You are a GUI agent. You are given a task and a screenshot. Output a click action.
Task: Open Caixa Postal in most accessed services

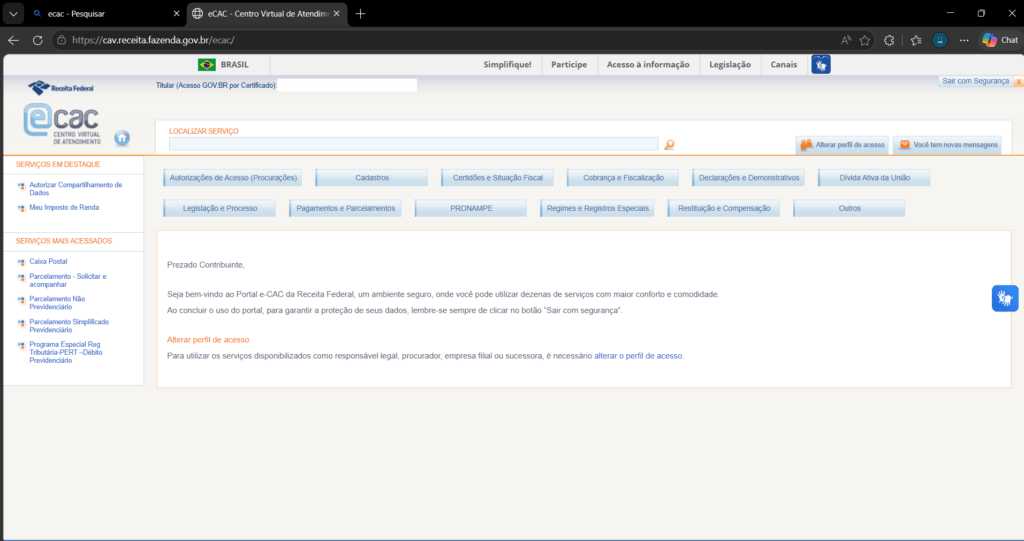[x=48, y=261]
